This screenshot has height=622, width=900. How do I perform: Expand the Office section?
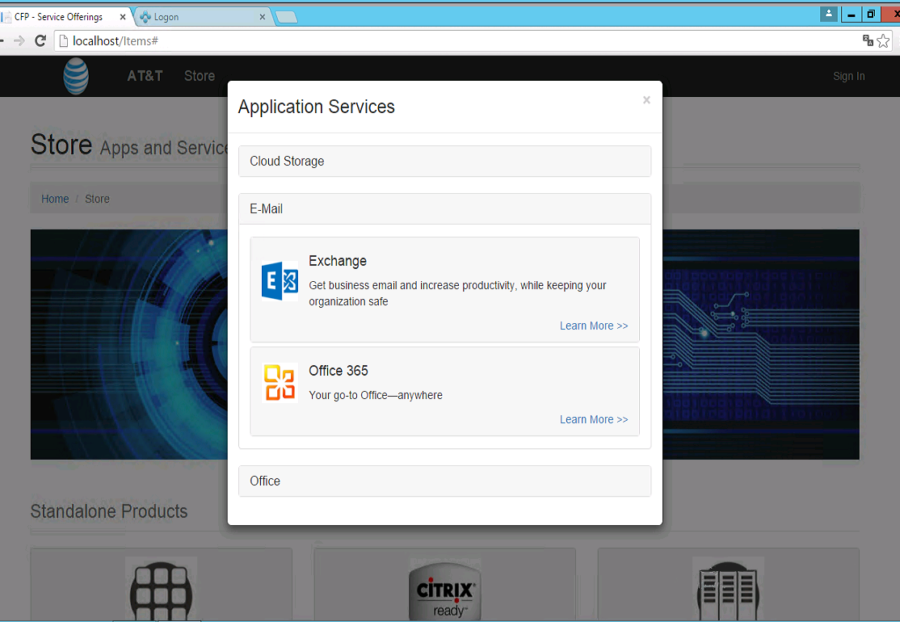[444, 481]
